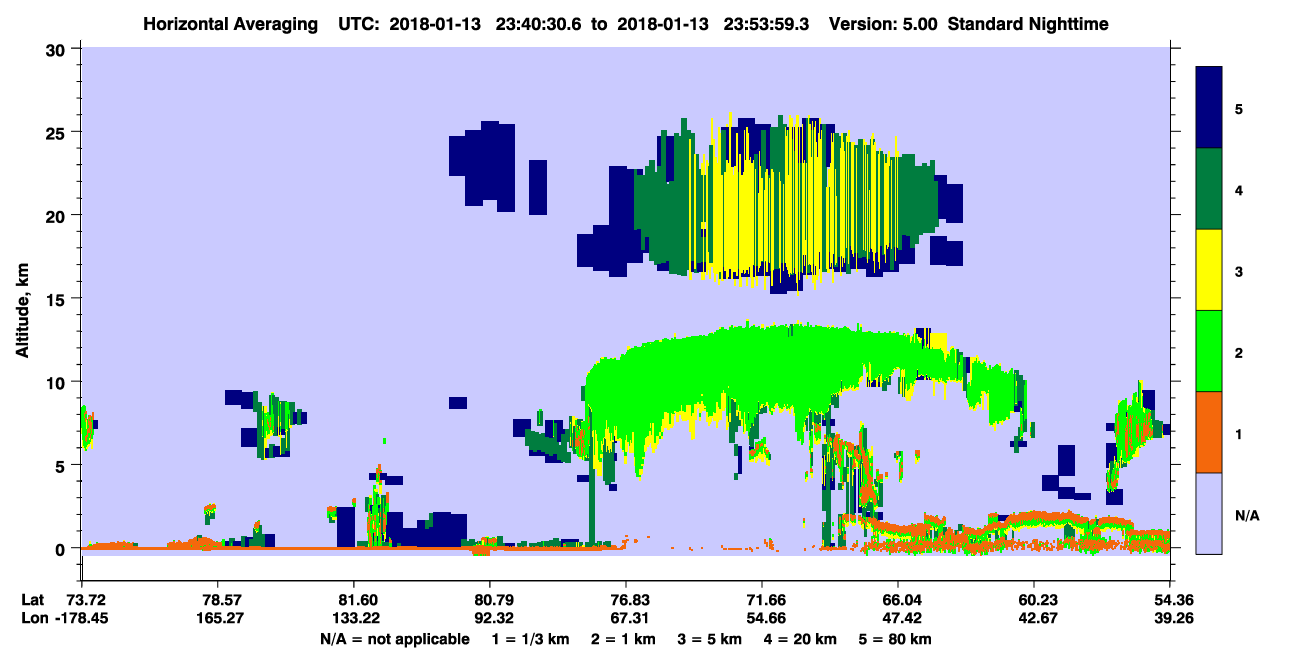Click the orange level 1 colorbar segment

pyautogui.click(x=1210, y=431)
